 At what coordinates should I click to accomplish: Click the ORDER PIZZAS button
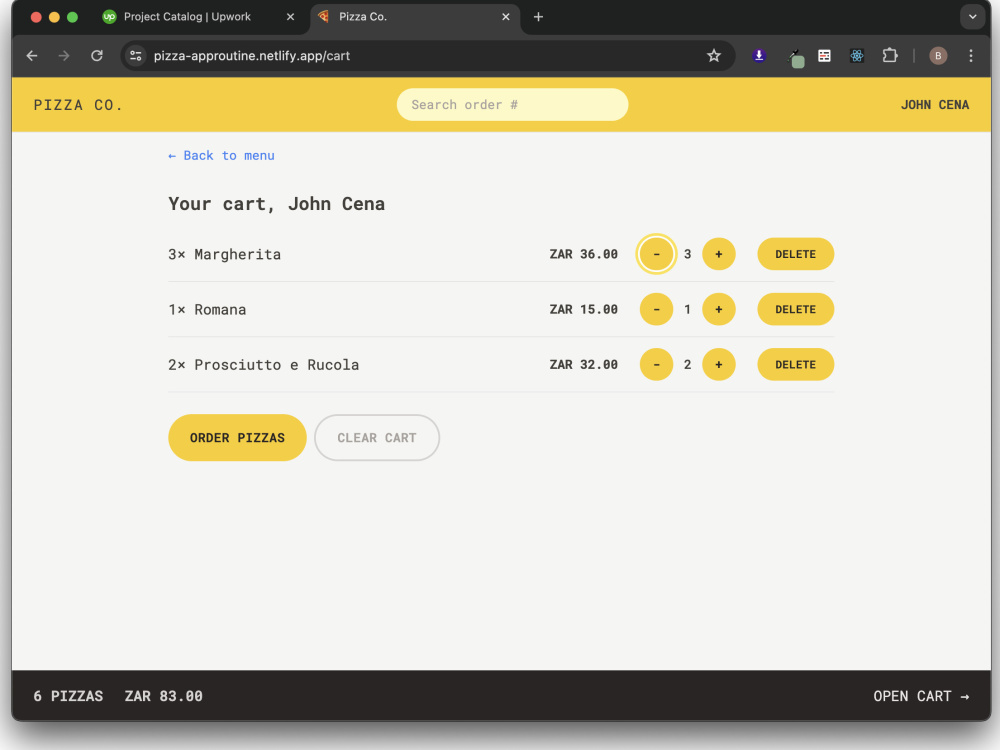pos(237,438)
